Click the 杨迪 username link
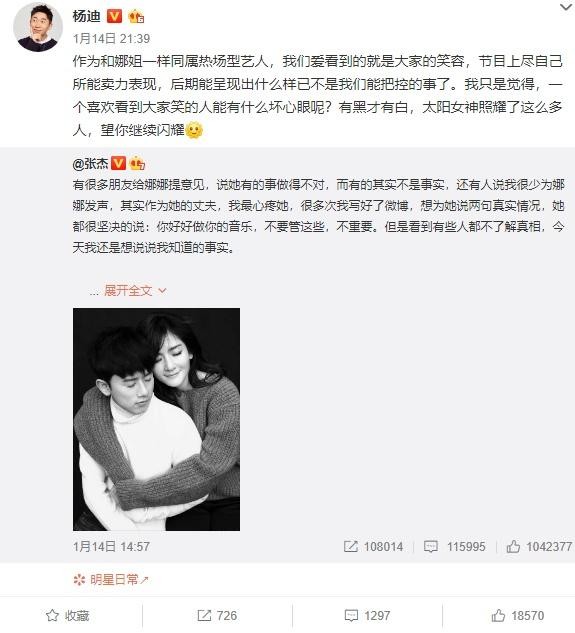The width and height of the screenshot is (575, 633). click(86, 16)
